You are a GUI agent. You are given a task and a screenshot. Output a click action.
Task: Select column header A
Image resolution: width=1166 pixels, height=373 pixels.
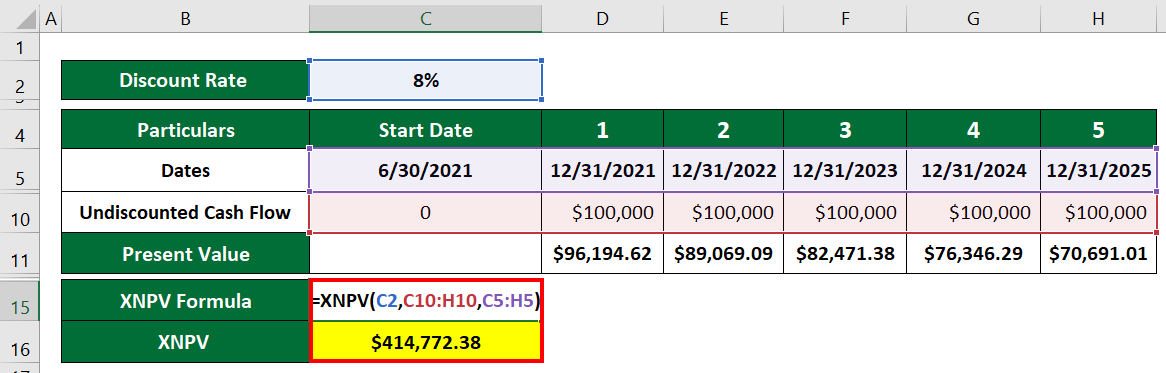[x=51, y=18]
